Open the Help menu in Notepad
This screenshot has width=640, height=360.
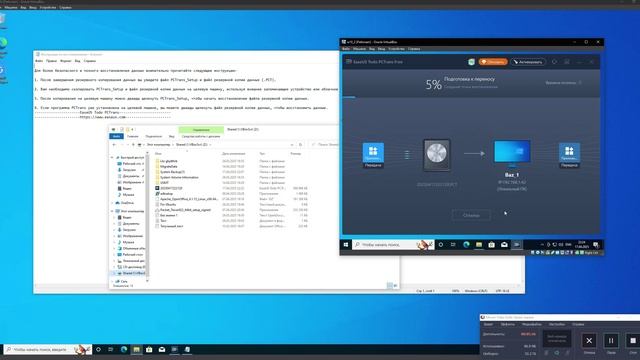[90, 61]
